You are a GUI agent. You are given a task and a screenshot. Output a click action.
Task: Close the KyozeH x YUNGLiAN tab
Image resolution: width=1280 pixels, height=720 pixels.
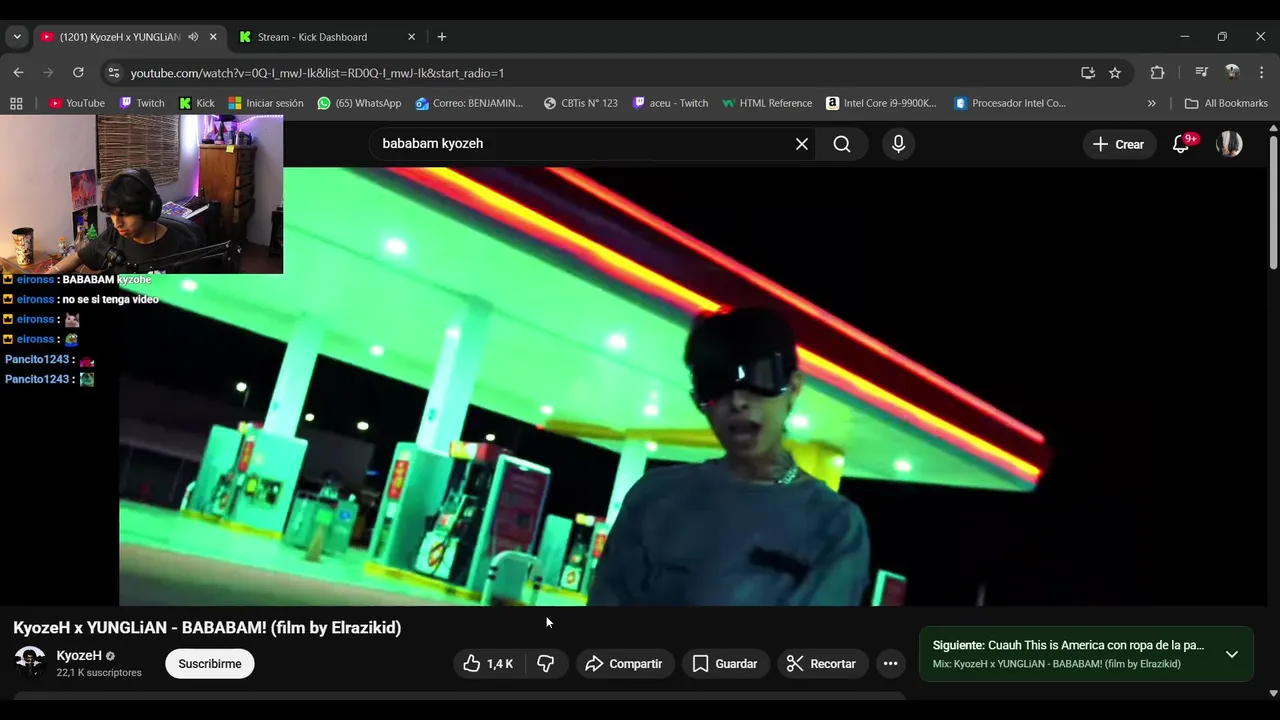213,37
